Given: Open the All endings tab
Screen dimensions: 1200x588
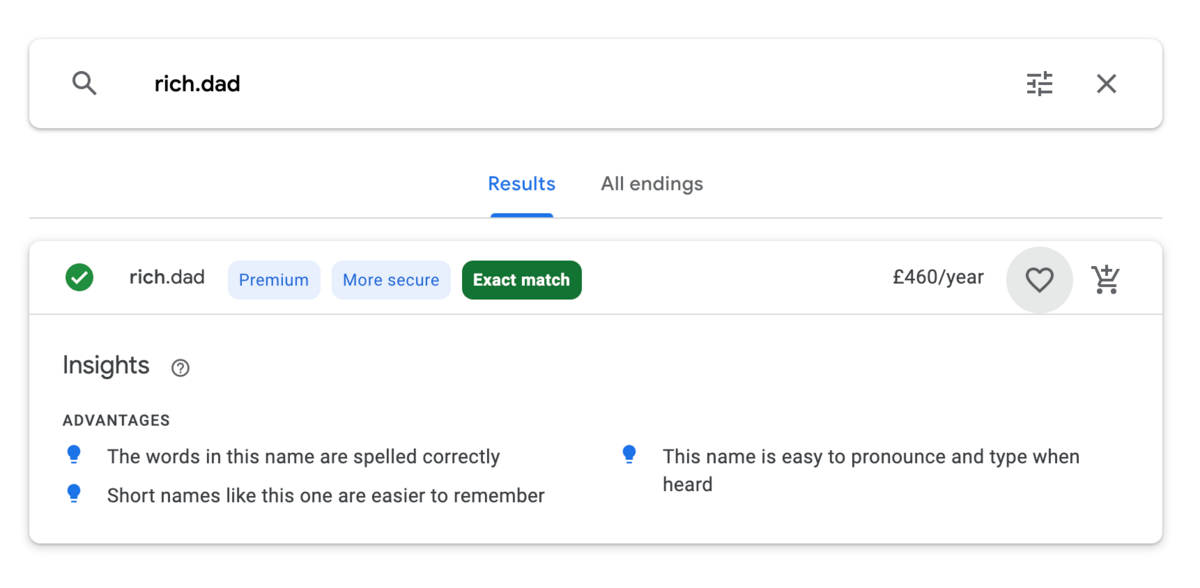Looking at the screenshot, I should point(652,184).
